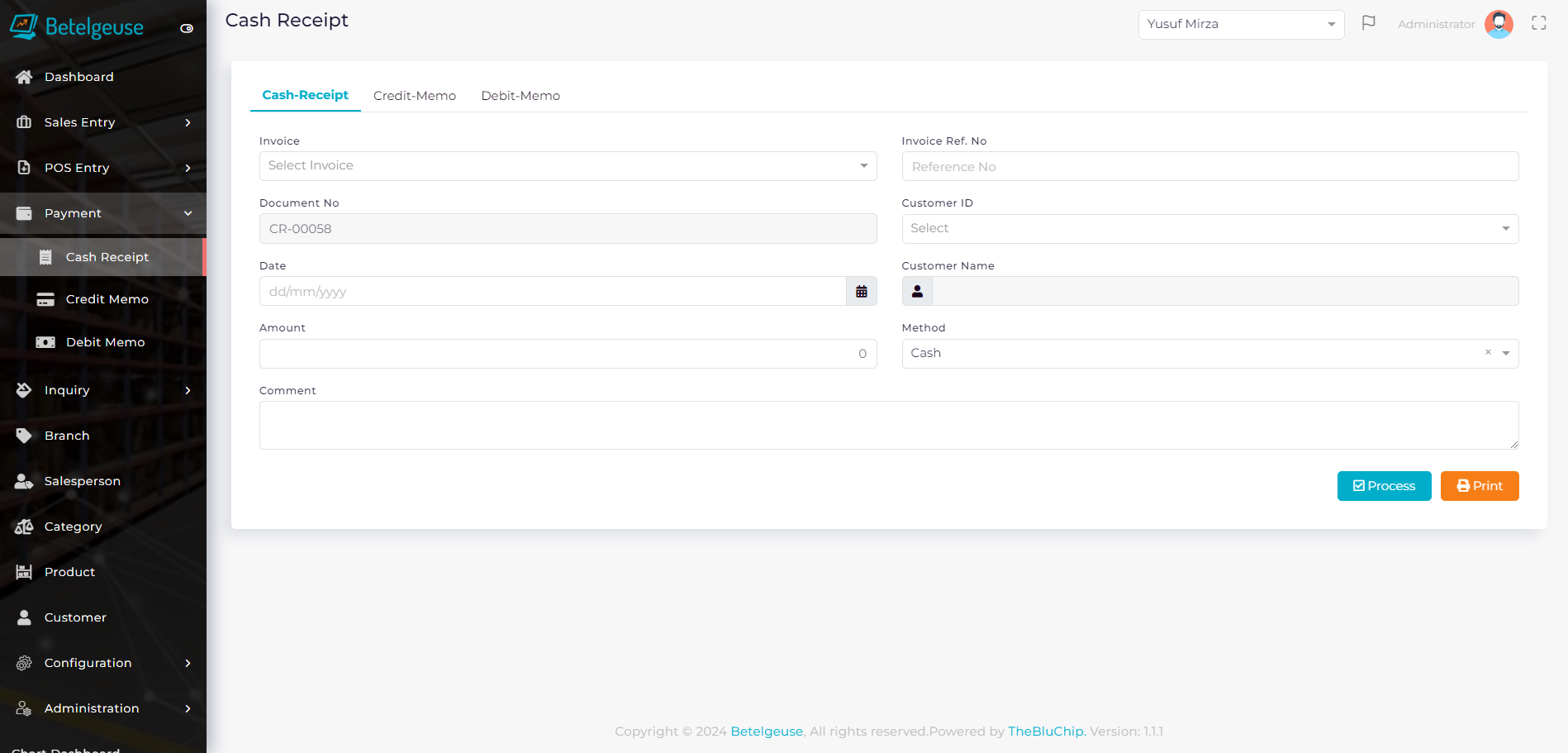Click the Category scale icon
The image size is (1568, 753).
(x=24, y=527)
